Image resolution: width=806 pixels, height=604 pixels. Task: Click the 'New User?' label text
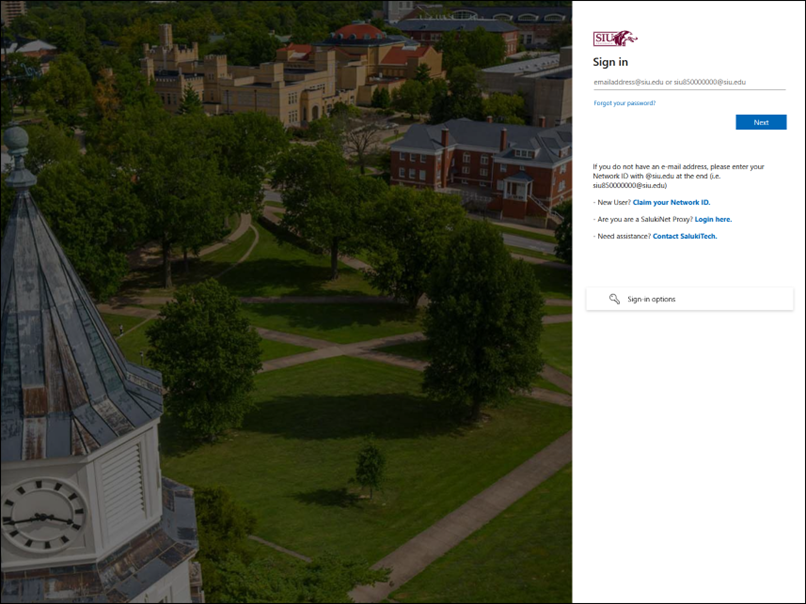point(613,202)
